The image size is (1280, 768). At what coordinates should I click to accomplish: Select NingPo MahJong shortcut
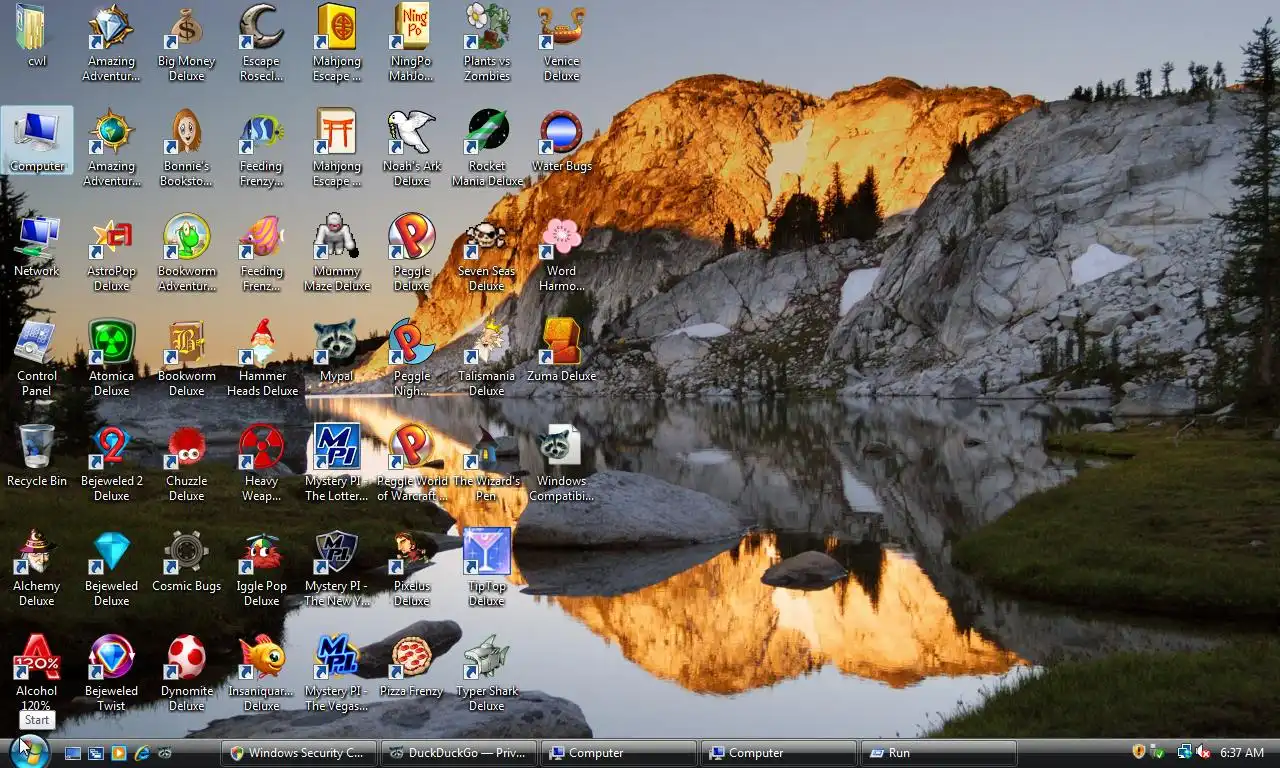point(412,43)
